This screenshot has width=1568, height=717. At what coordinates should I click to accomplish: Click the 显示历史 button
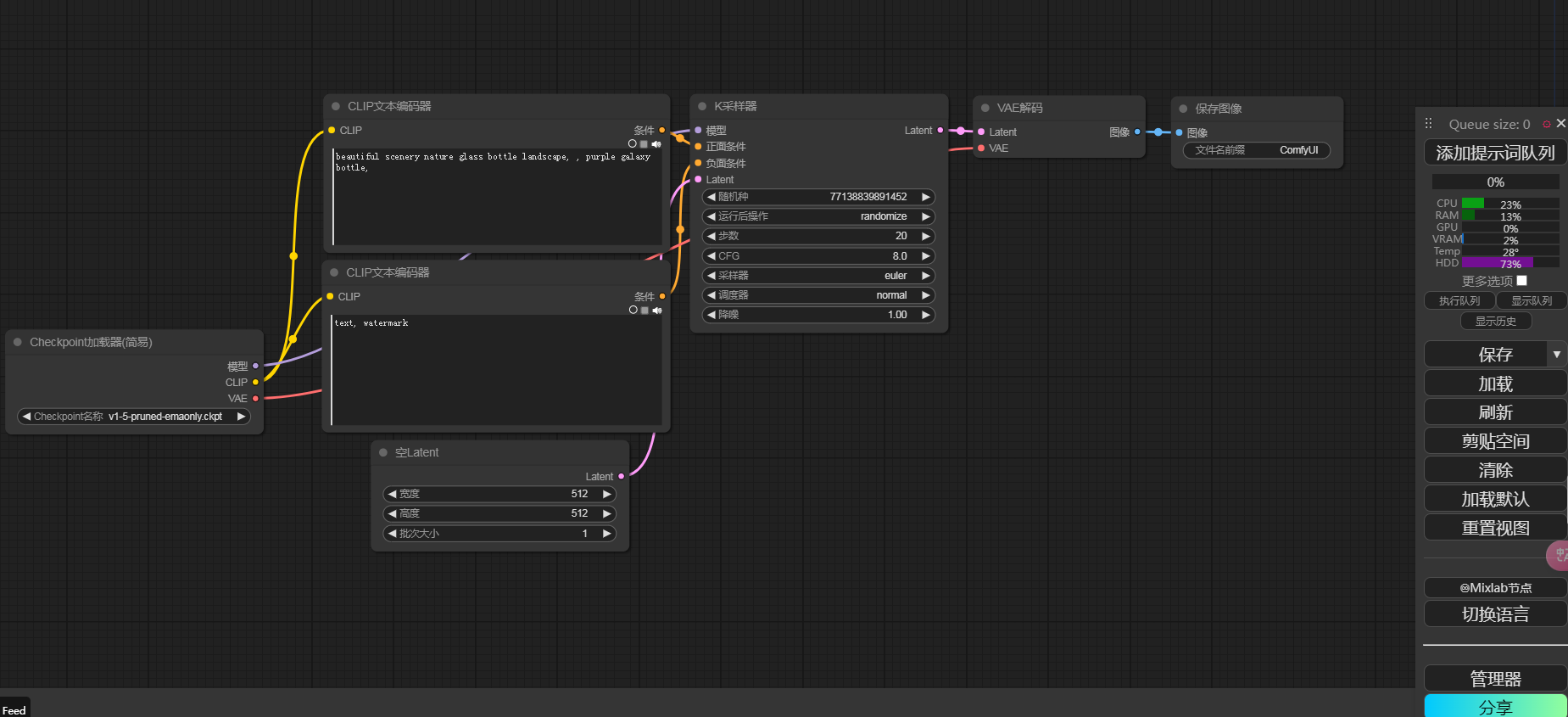click(x=1496, y=321)
